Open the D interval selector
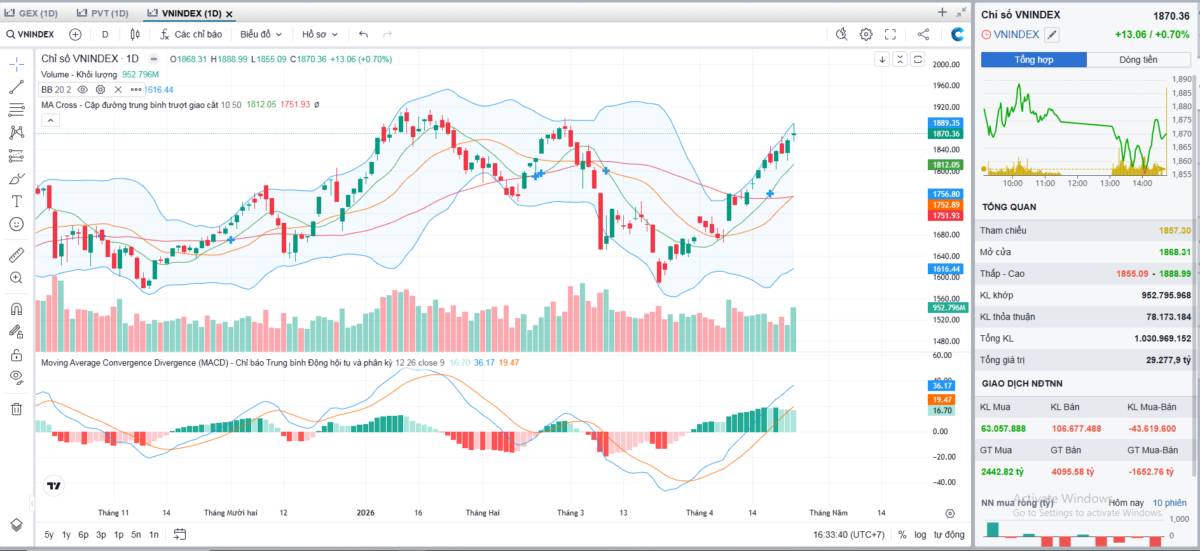 [104, 34]
